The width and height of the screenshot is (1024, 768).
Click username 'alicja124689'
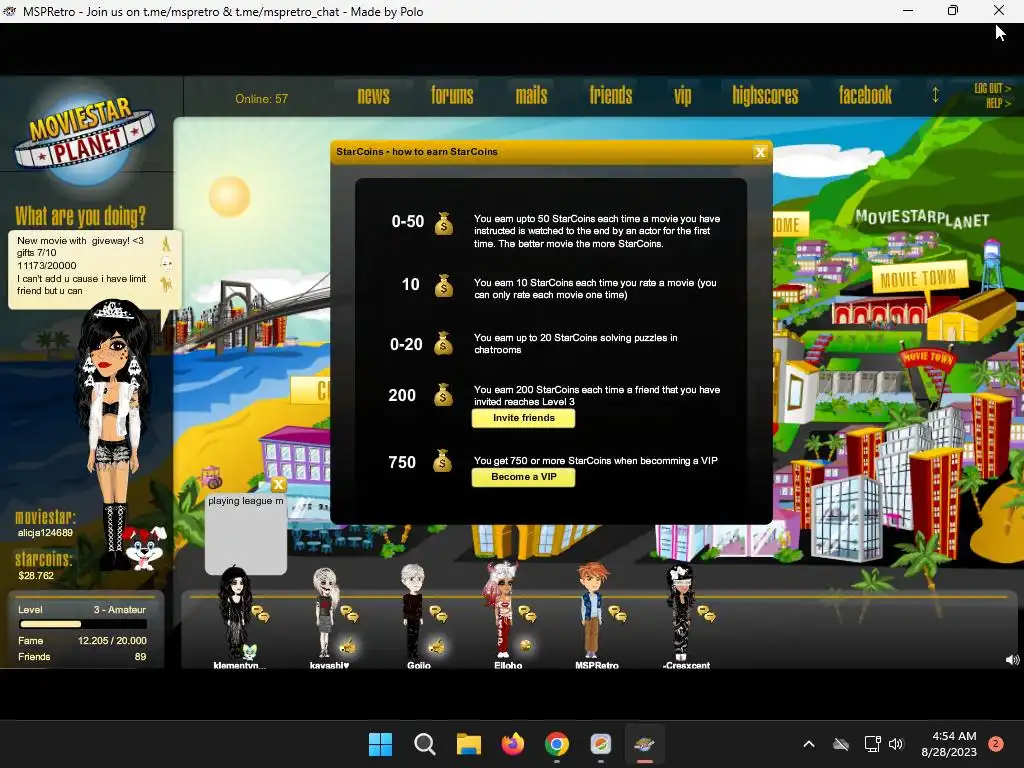45,533
